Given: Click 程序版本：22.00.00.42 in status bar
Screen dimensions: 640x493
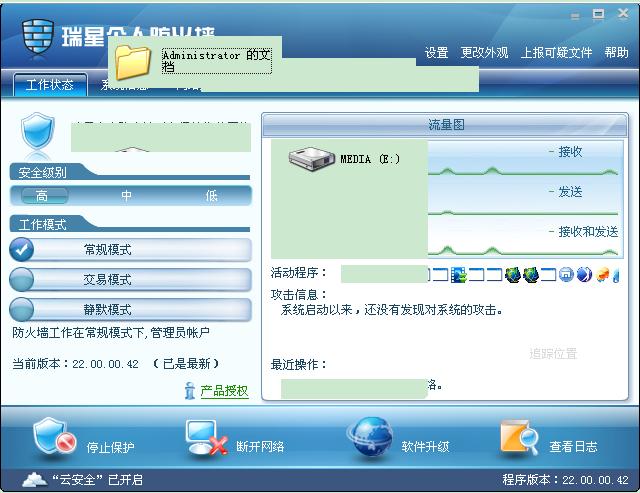Looking at the screenshot, I should pyautogui.click(x=566, y=480).
